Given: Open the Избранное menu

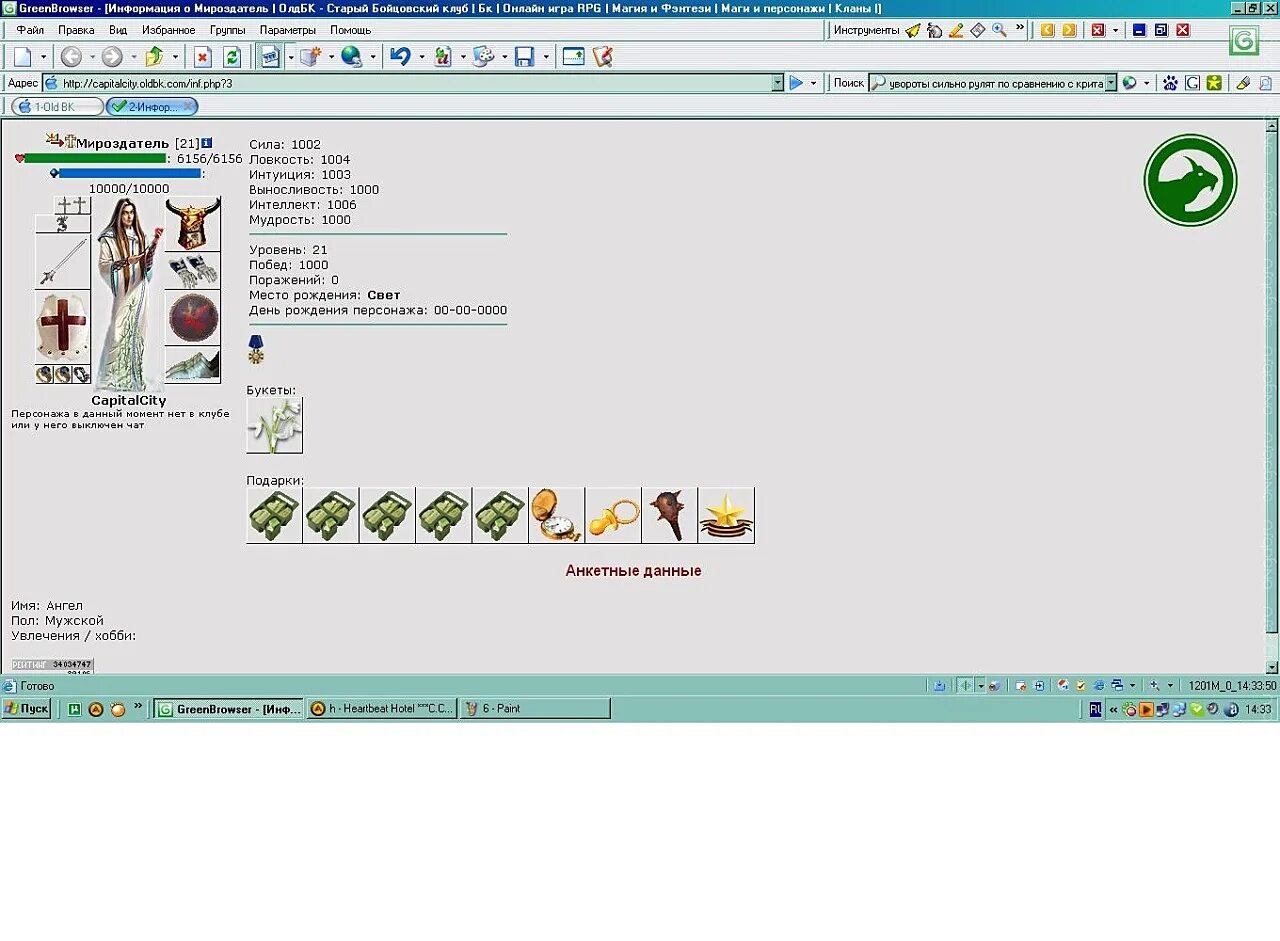Looking at the screenshot, I should pos(169,30).
